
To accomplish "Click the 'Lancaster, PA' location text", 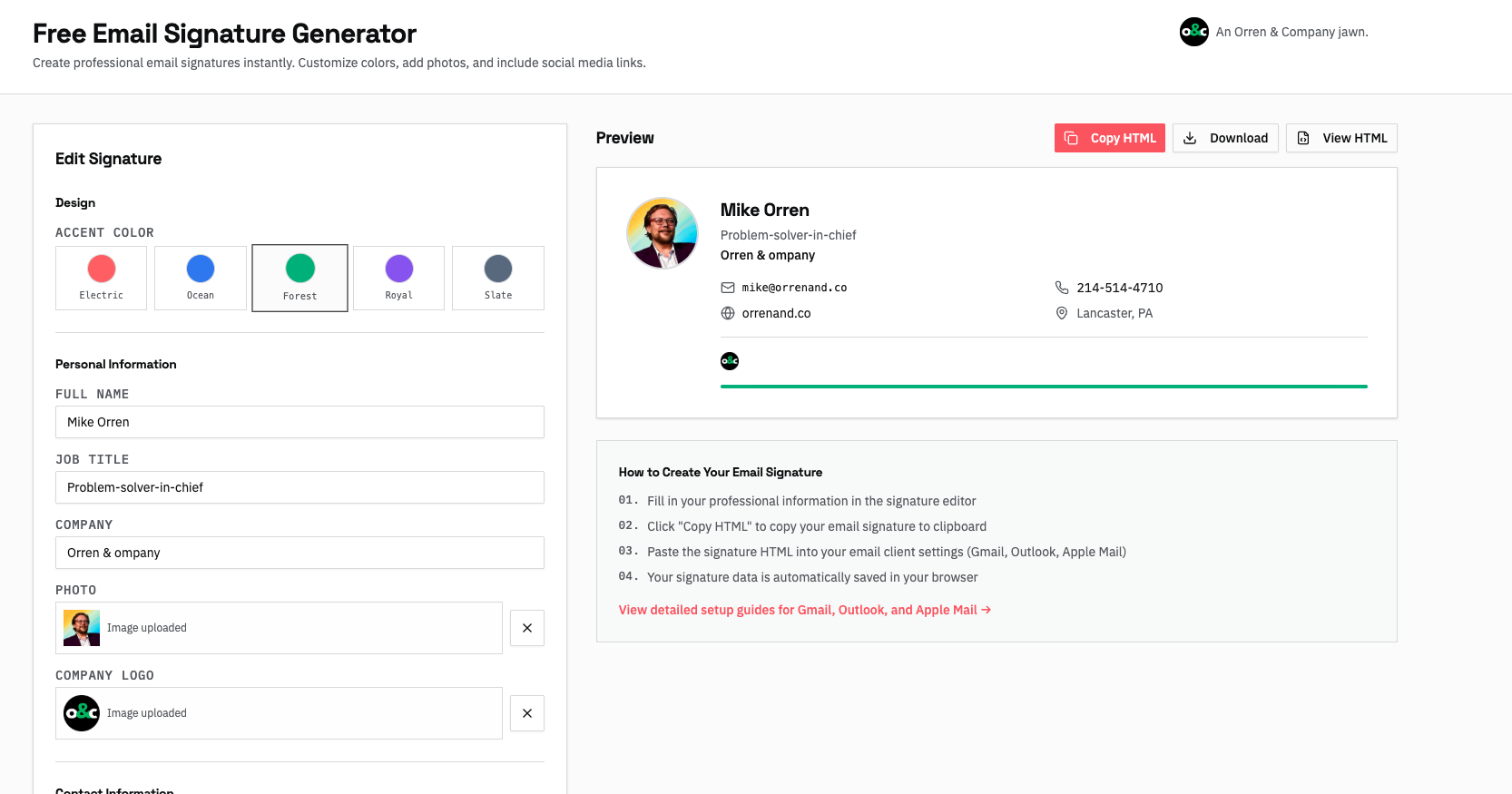I will coord(1114,313).
